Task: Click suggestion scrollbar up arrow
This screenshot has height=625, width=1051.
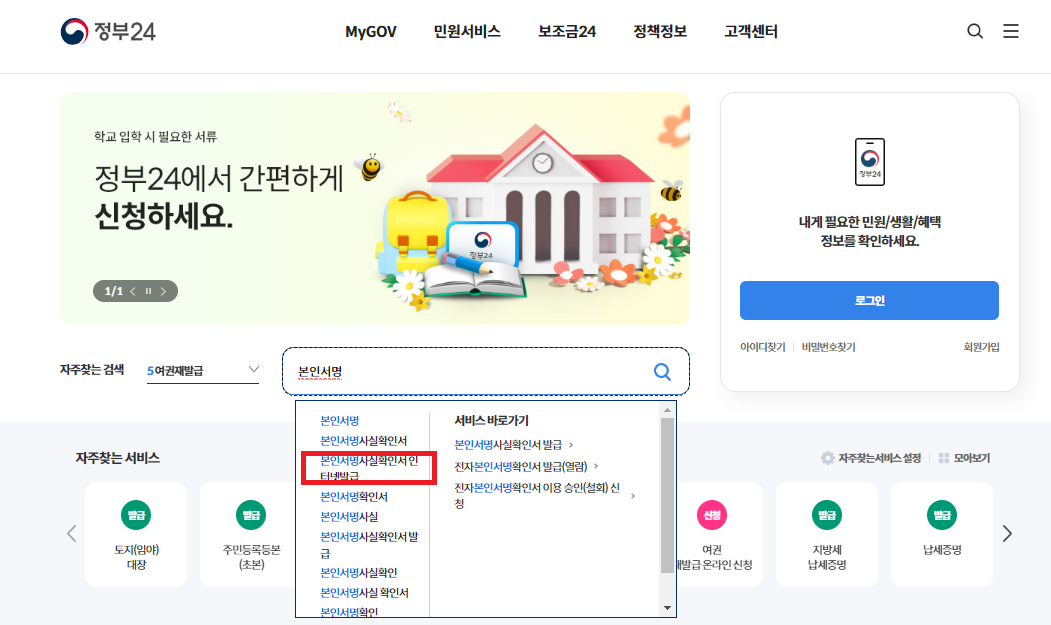Action: pyautogui.click(x=667, y=410)
